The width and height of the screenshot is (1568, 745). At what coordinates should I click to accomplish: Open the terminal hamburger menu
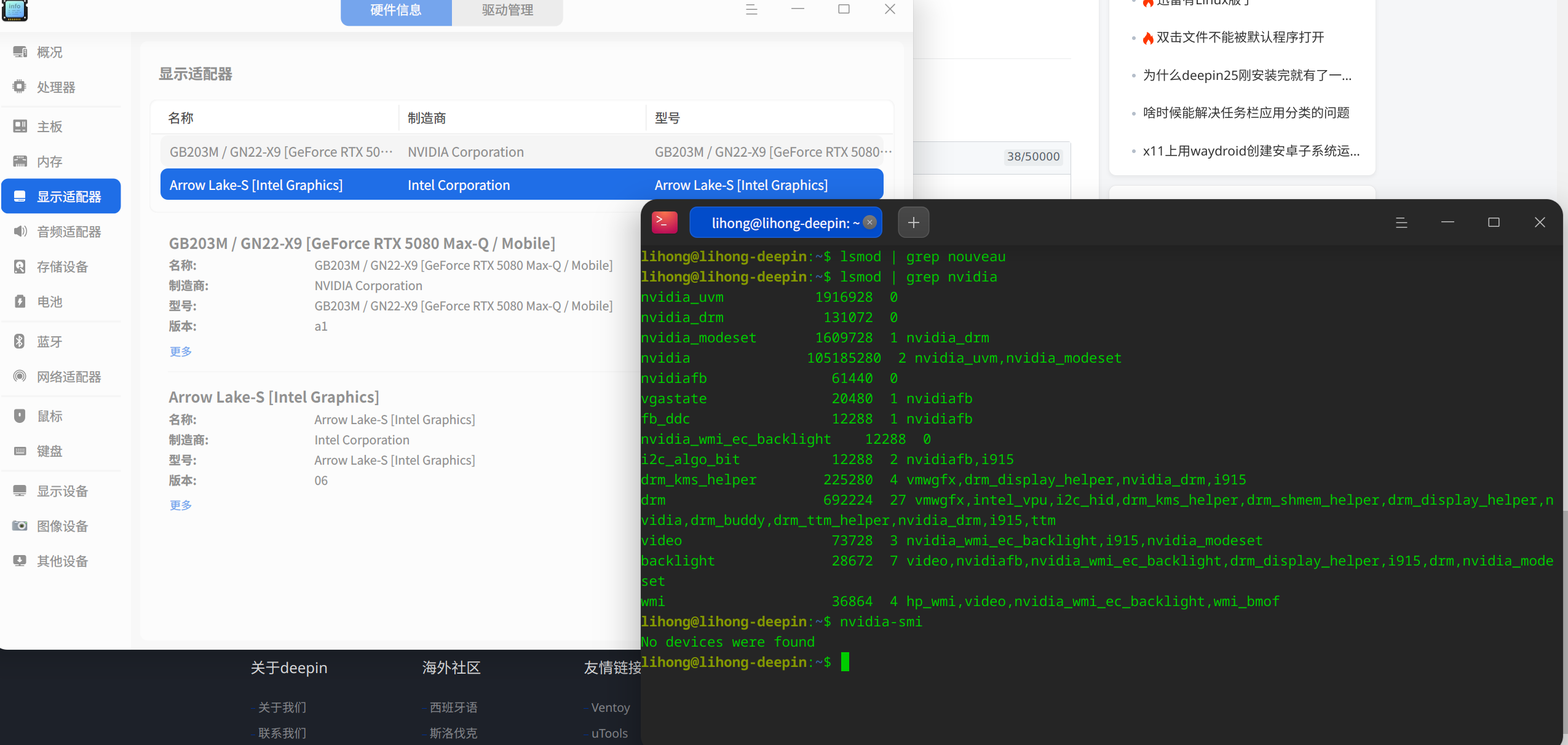coord(1401,223)
